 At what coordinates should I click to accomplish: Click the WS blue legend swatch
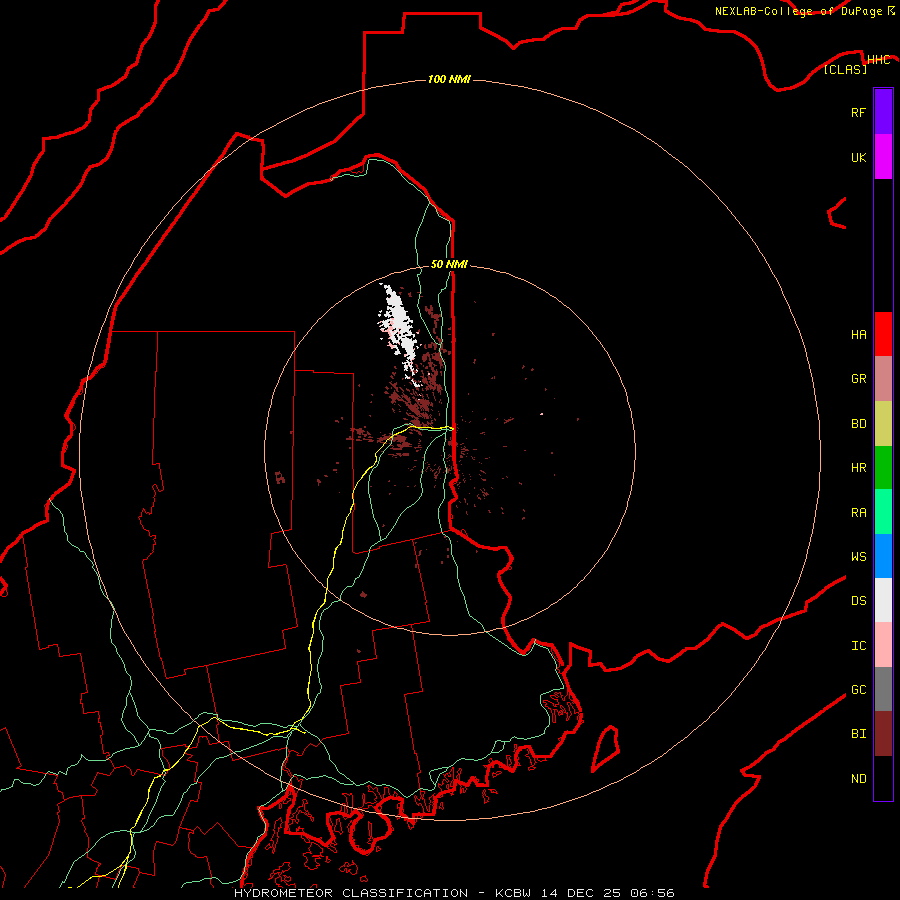(883, 556)
